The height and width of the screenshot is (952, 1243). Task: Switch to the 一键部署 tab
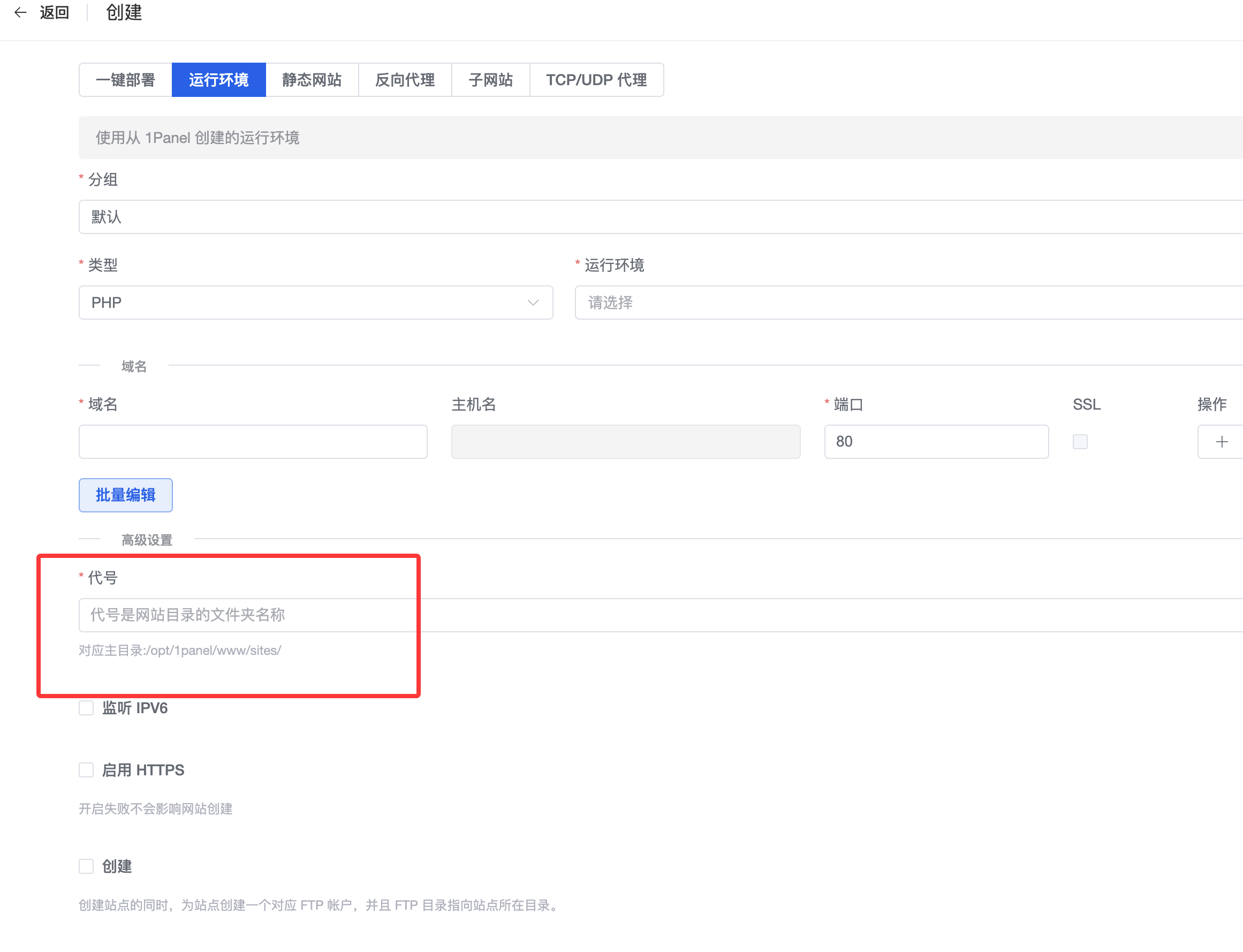tap(125, 80)
